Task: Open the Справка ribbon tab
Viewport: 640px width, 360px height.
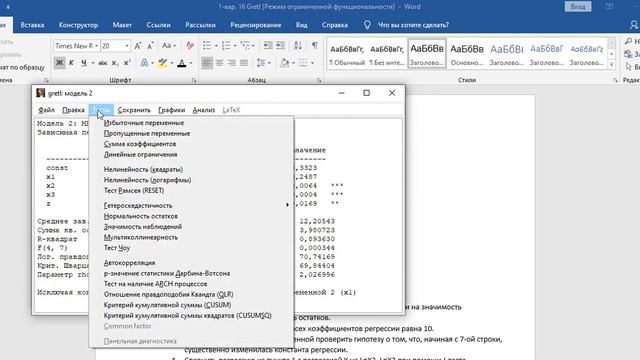Action: pos(335,25)
